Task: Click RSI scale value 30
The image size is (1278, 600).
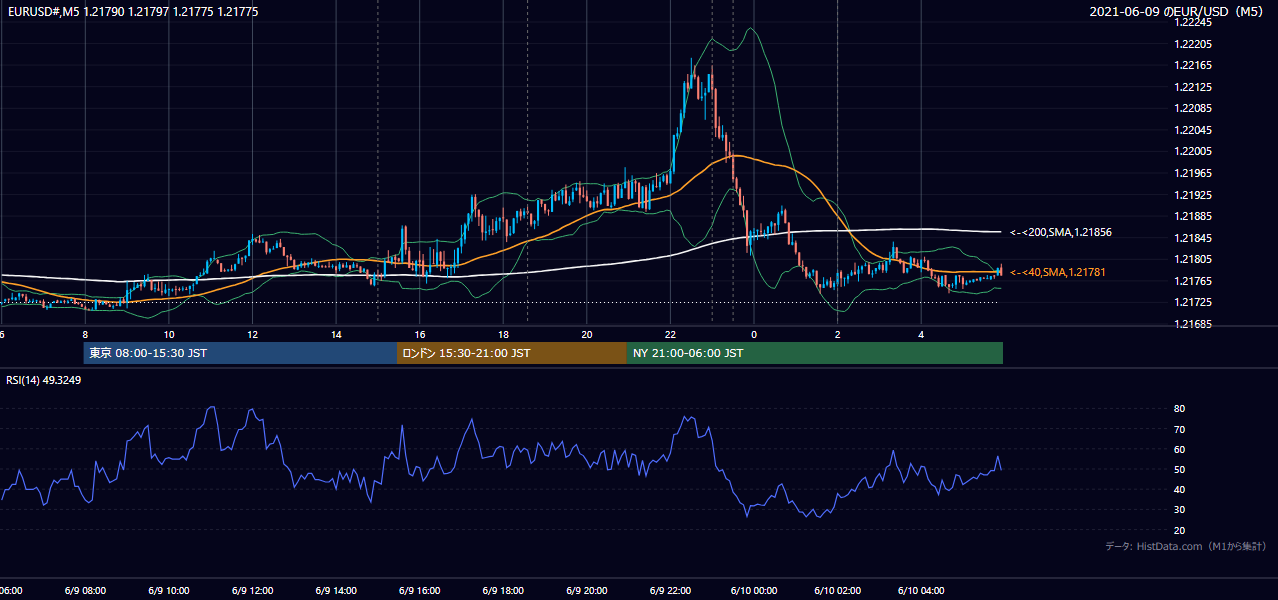Action: click(x=1179, y=509)
